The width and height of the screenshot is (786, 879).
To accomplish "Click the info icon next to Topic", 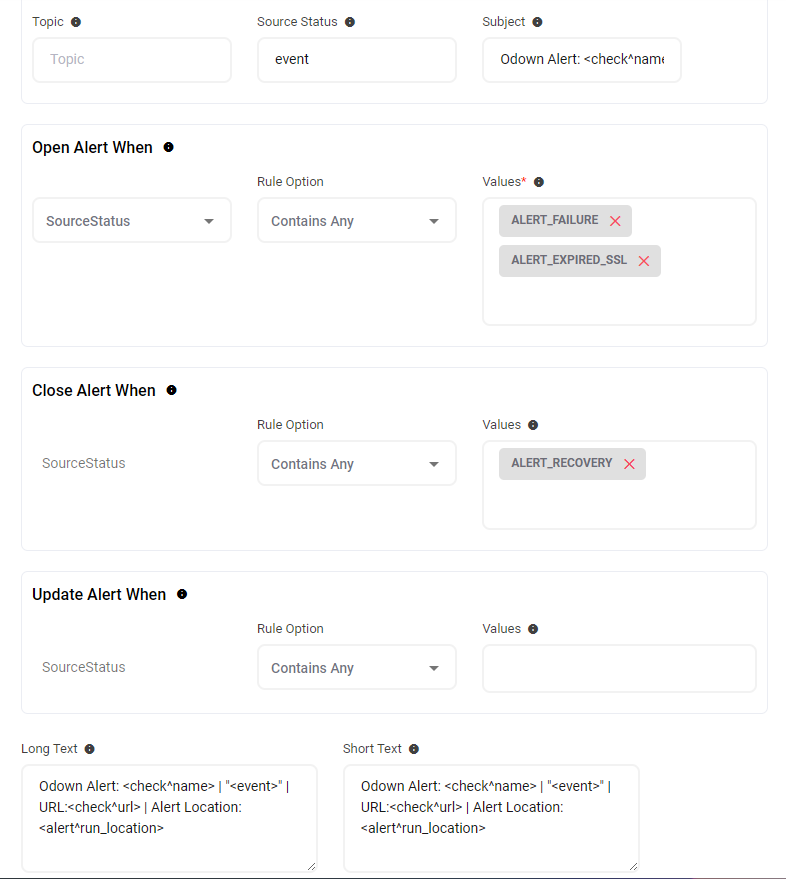I will point(76,22).
